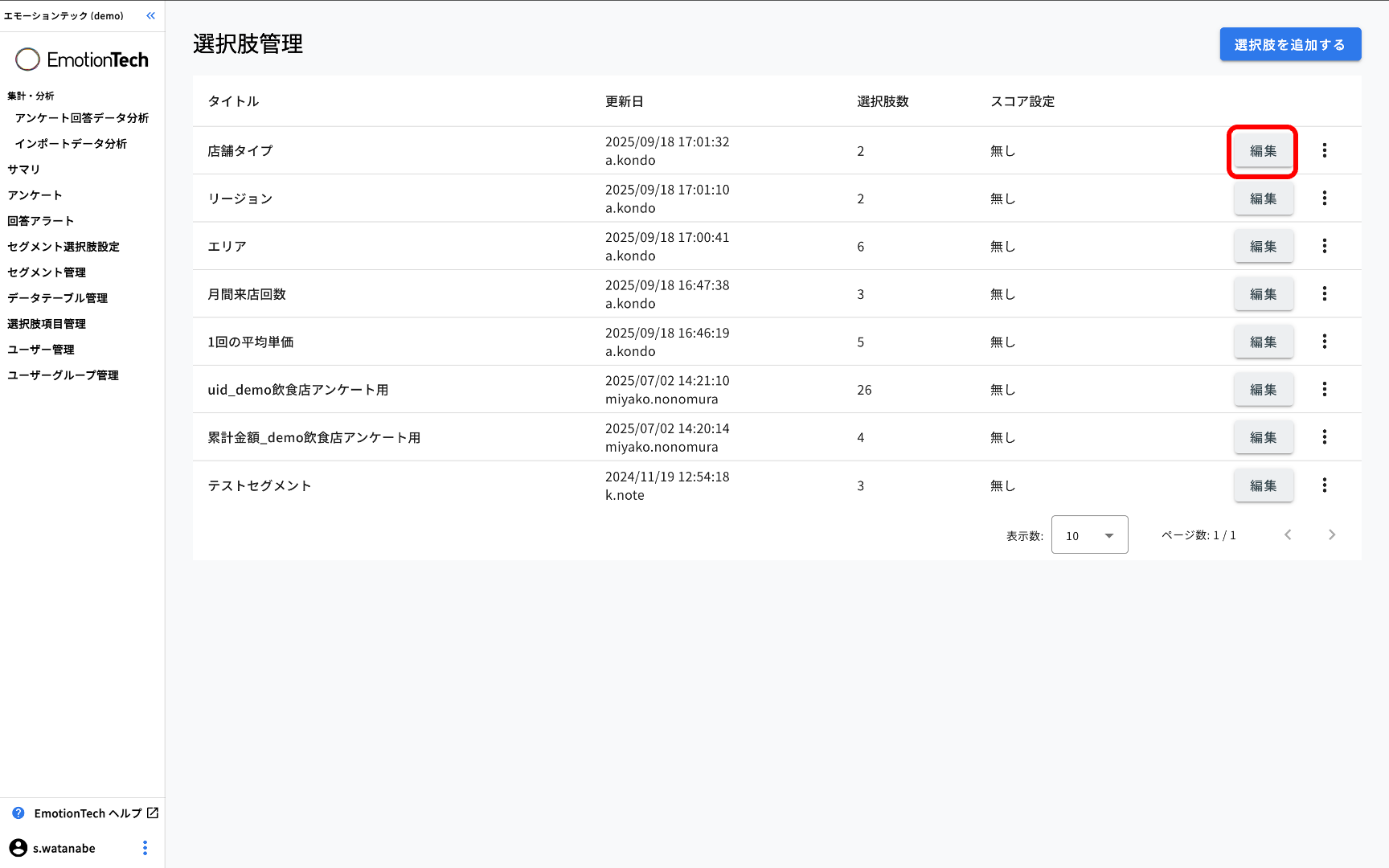Click the タイトル column header
The height and width of the screenshot is (868, 1389).
pos(233,101)
